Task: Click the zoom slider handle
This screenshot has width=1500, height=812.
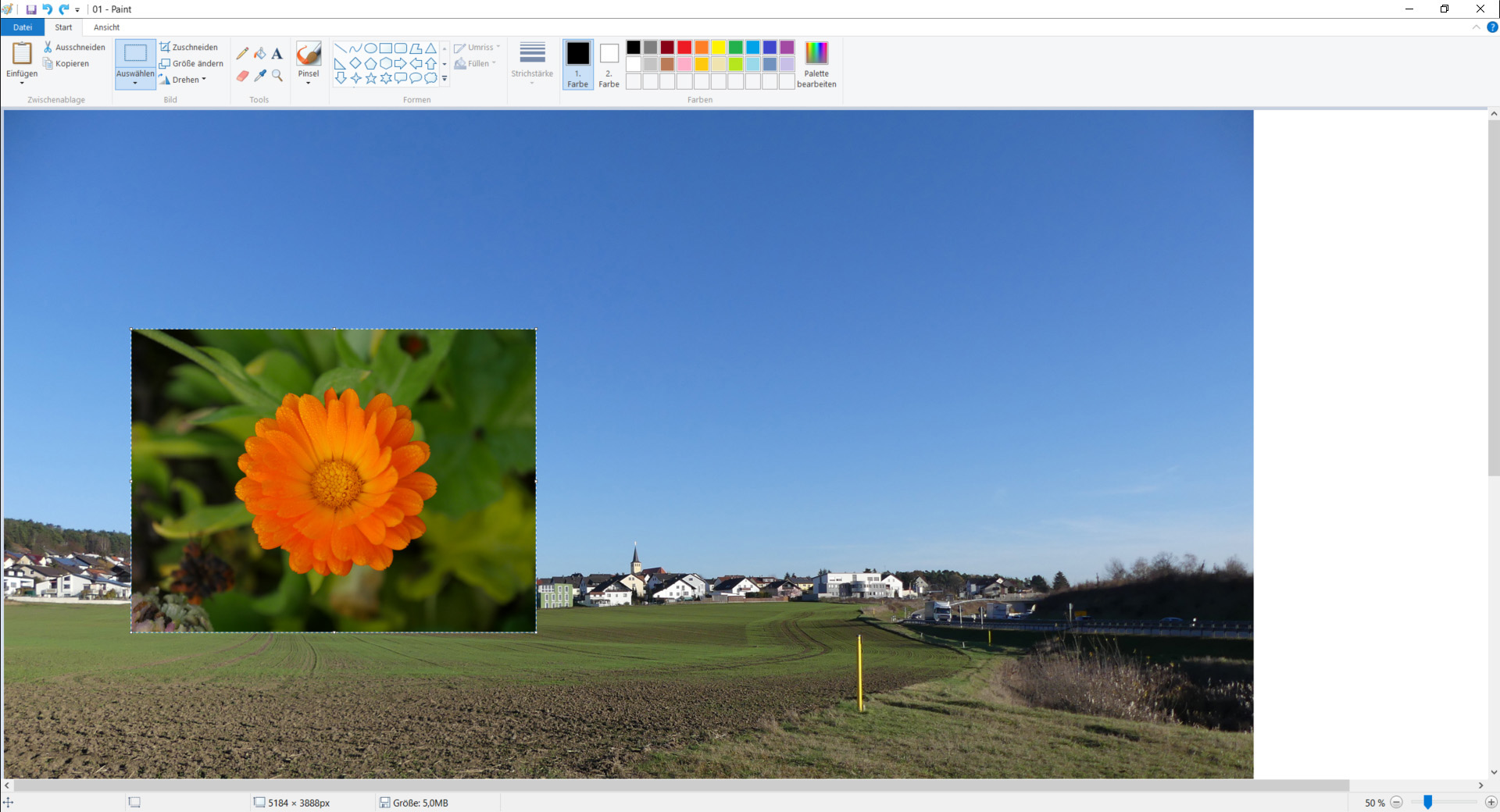Action: click(1427, 803)
